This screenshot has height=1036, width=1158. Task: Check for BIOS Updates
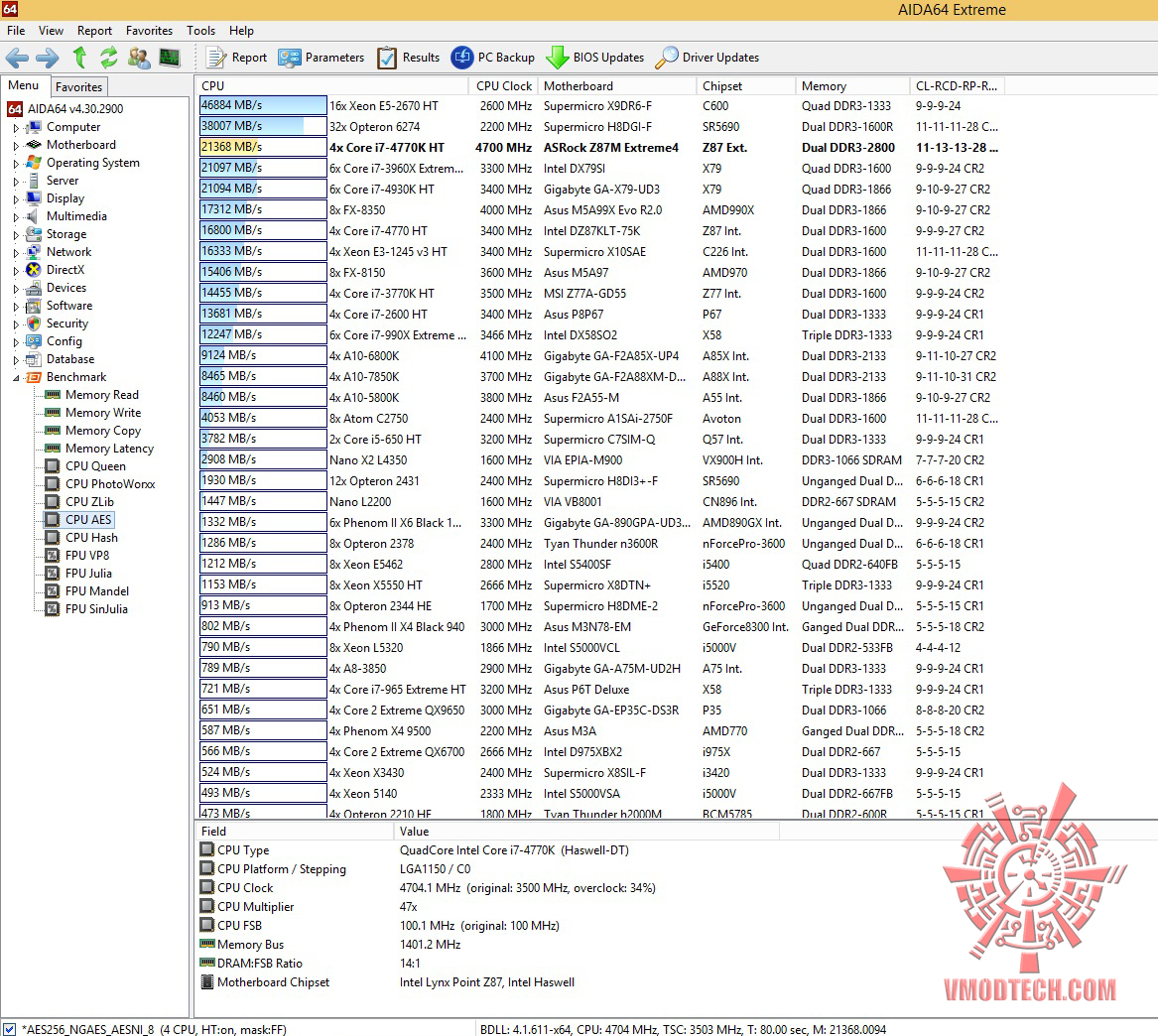[595, 58]
